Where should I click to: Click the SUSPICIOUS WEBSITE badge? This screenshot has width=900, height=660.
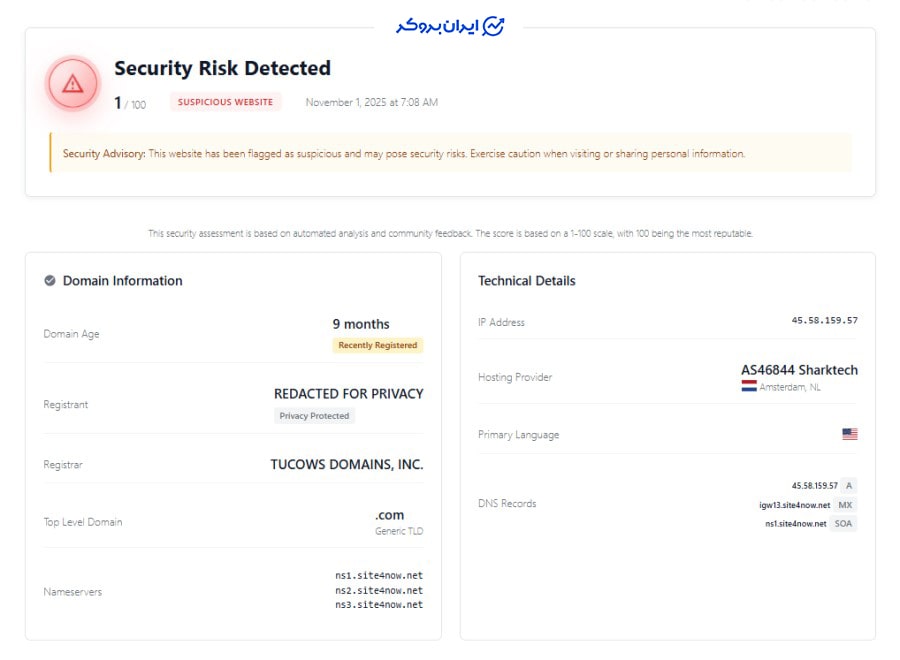pyautogui.click(x=225, y=102)
